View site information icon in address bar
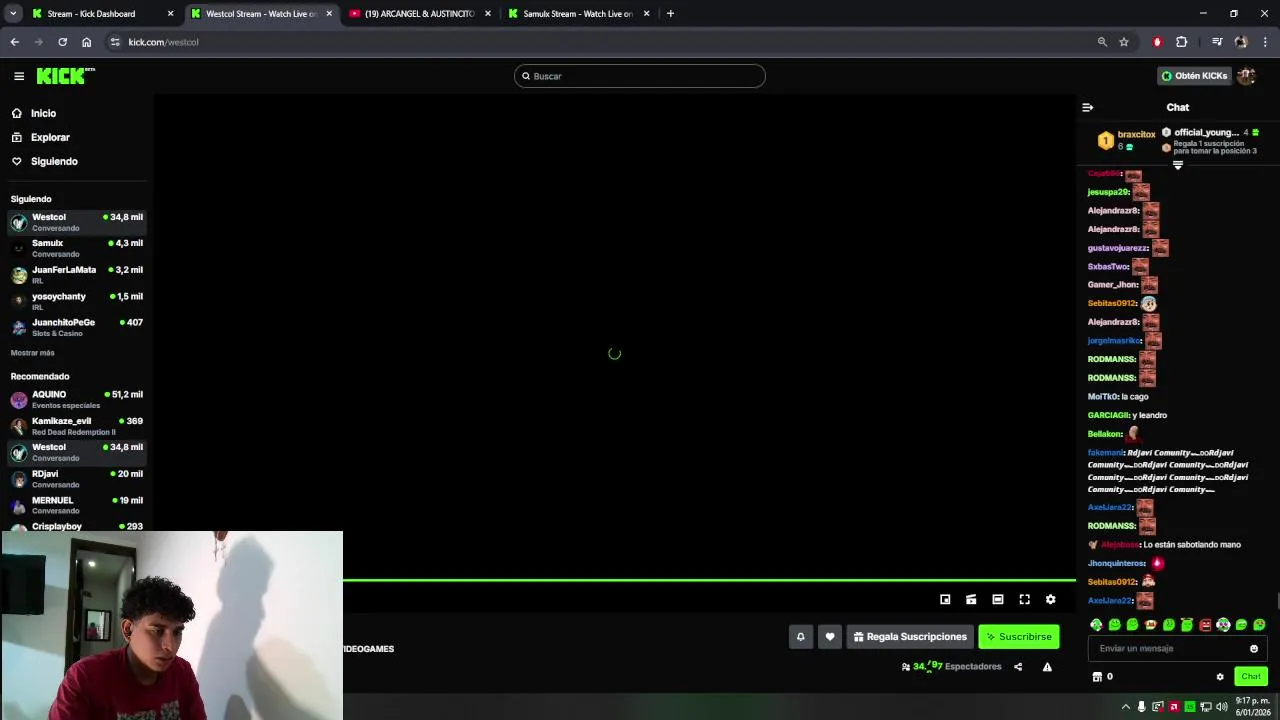 (x=115, y=42)
